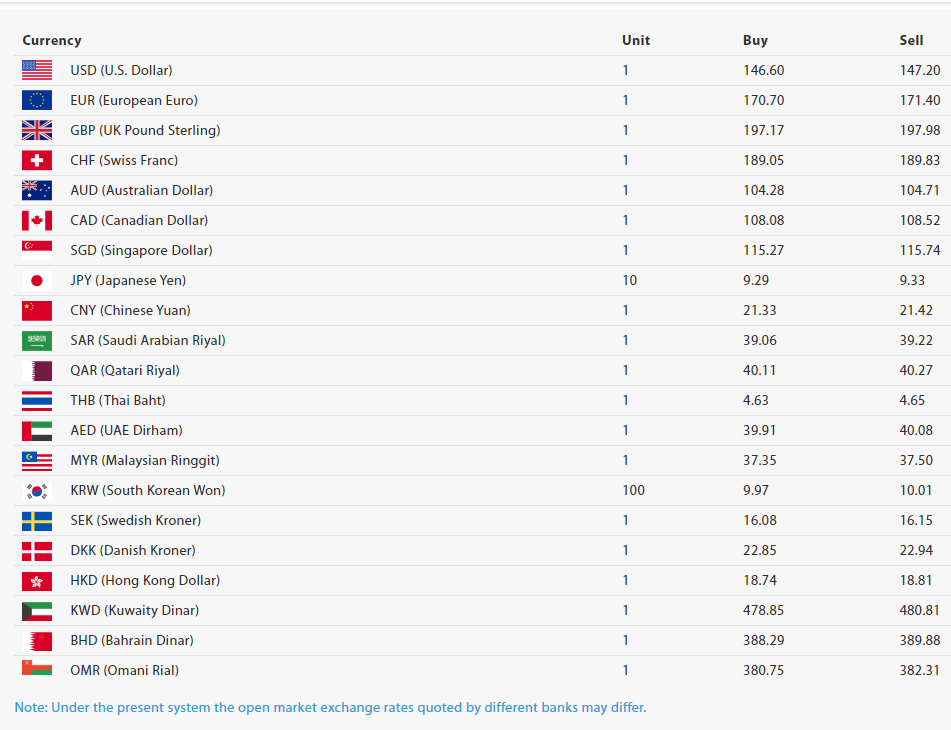The width and height of the screenshot is (951, 730).
Task: Click the Currency column header
Action: (x=52, y=40)
